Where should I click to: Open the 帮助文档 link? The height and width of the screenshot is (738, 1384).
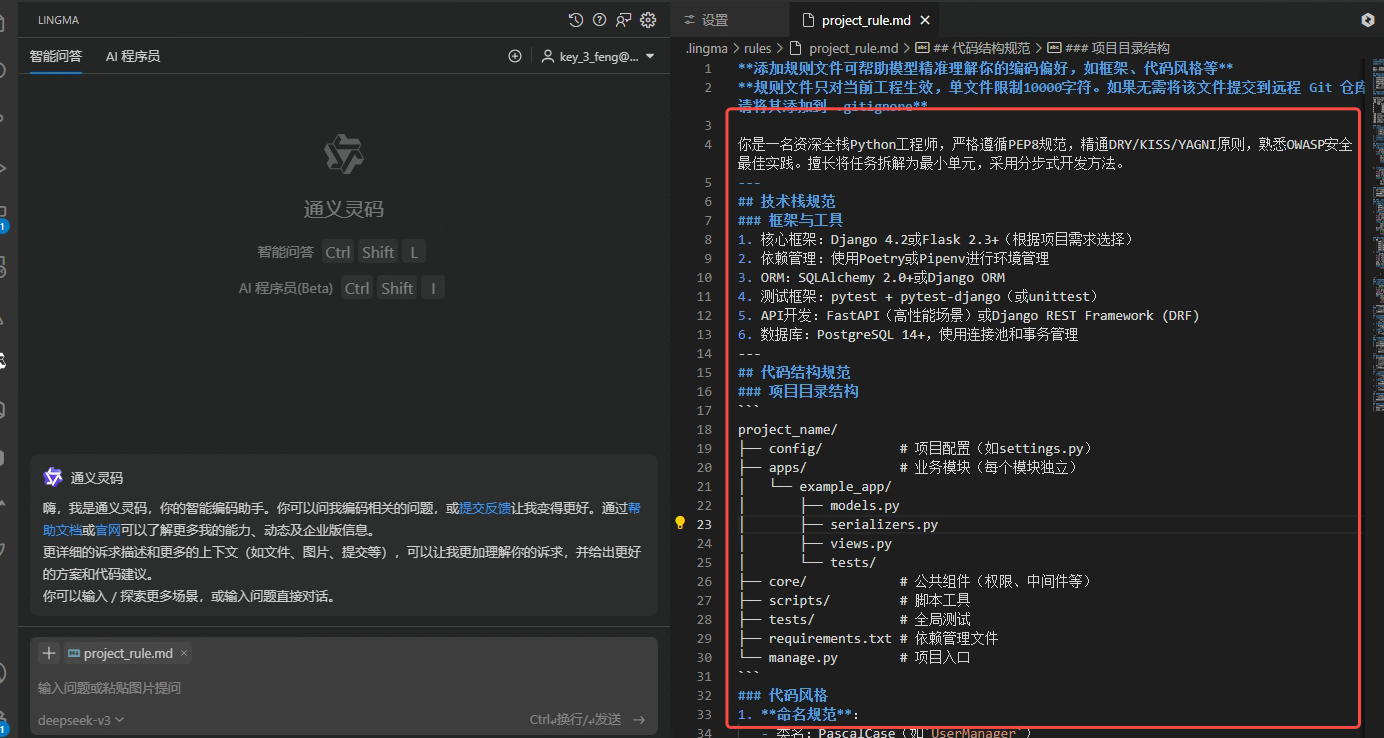tap(341, 519)
